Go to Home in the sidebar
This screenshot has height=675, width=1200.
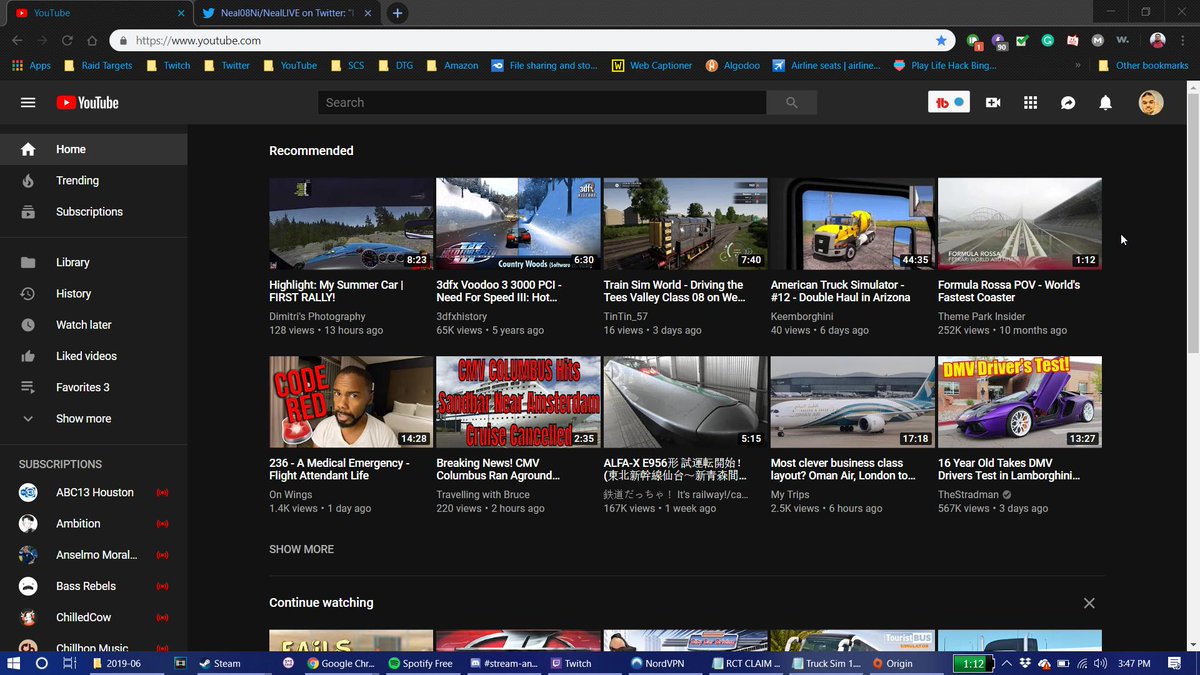pyautogui.click(x=93, y=149)
